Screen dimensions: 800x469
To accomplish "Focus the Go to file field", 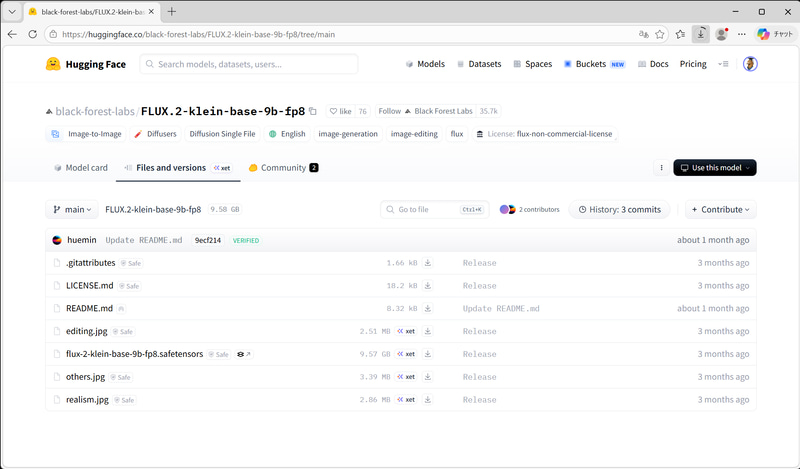I will (435, 209).
